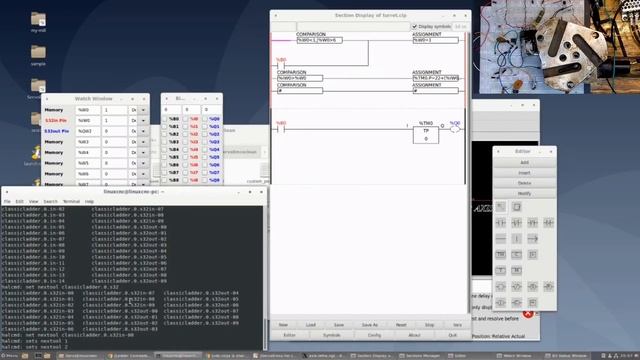Select the call coil element

coord(516,302)
